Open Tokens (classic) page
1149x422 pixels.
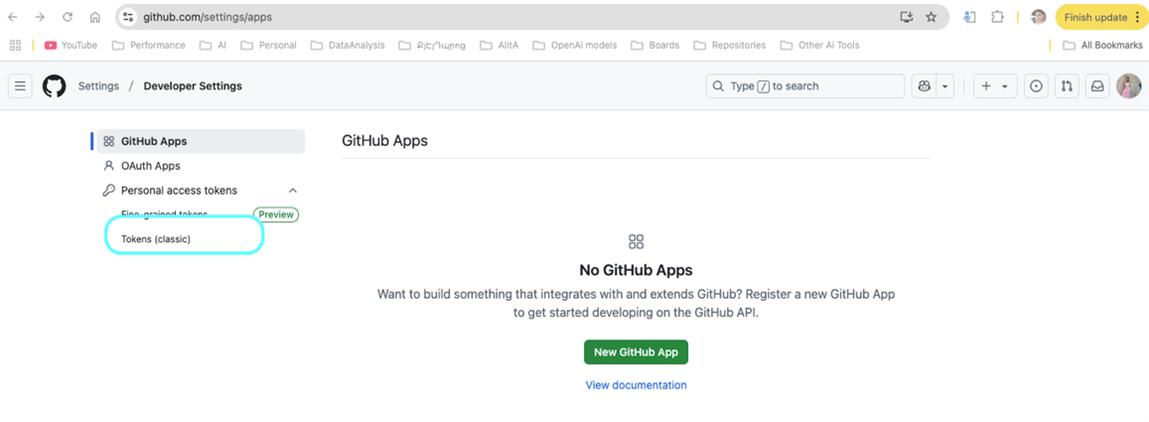coord(155,239)
